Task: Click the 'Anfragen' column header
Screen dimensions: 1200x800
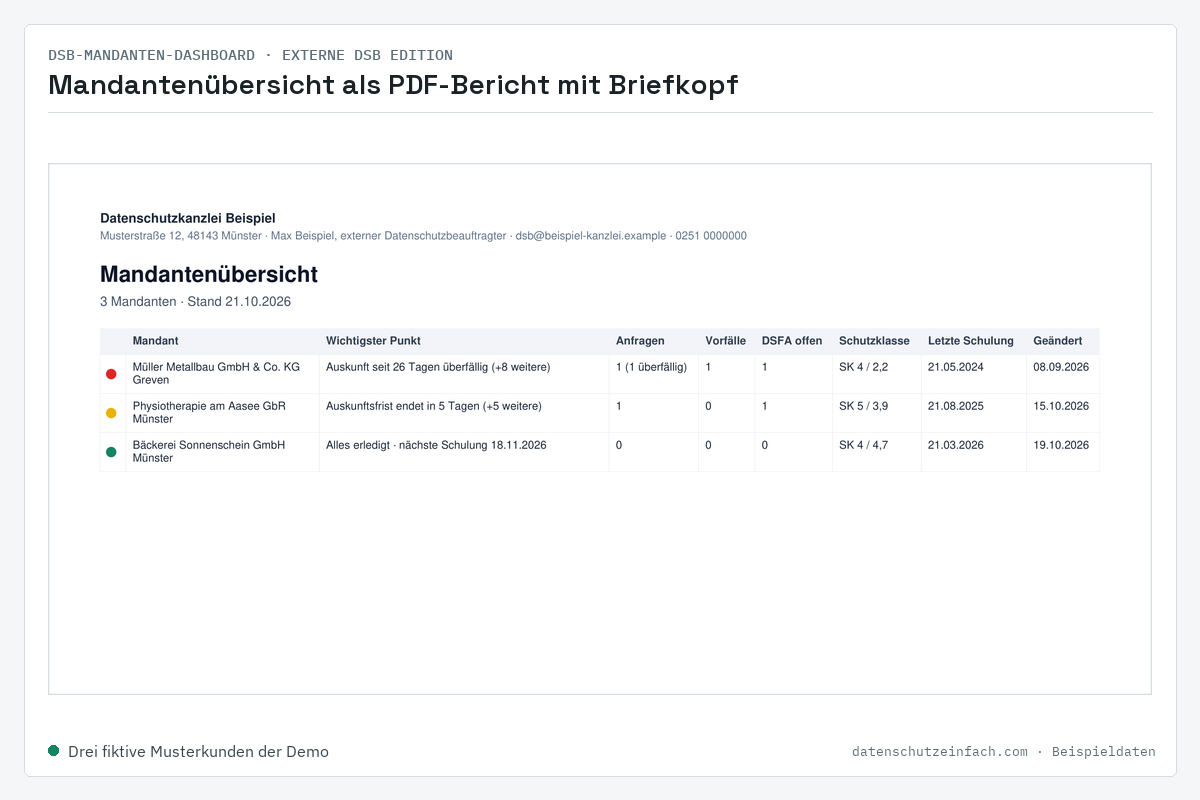Action: click(x=640, y=341)
